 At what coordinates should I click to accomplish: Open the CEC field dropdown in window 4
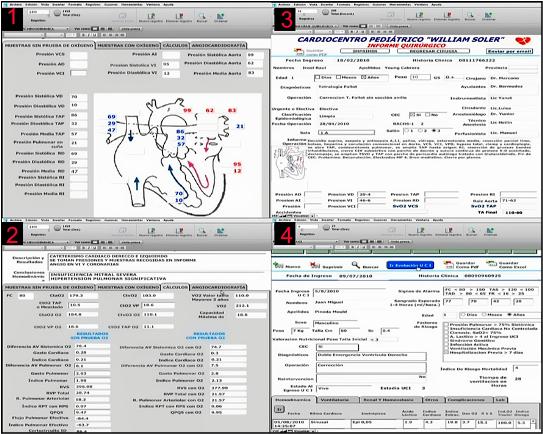[337, 347]
